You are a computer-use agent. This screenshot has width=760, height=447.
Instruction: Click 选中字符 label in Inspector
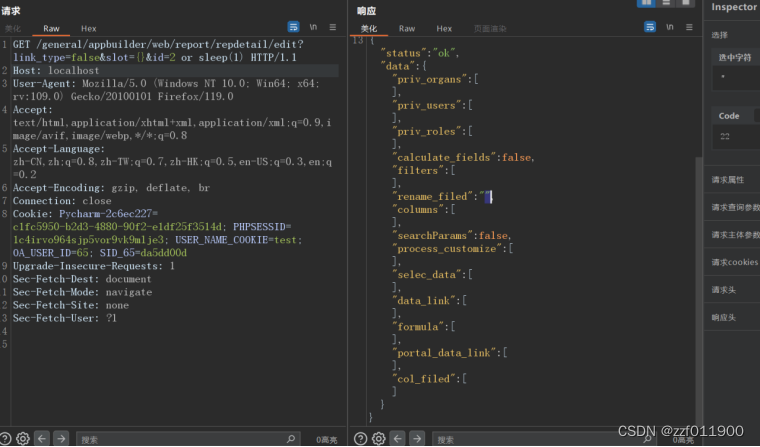pos(734,58)
